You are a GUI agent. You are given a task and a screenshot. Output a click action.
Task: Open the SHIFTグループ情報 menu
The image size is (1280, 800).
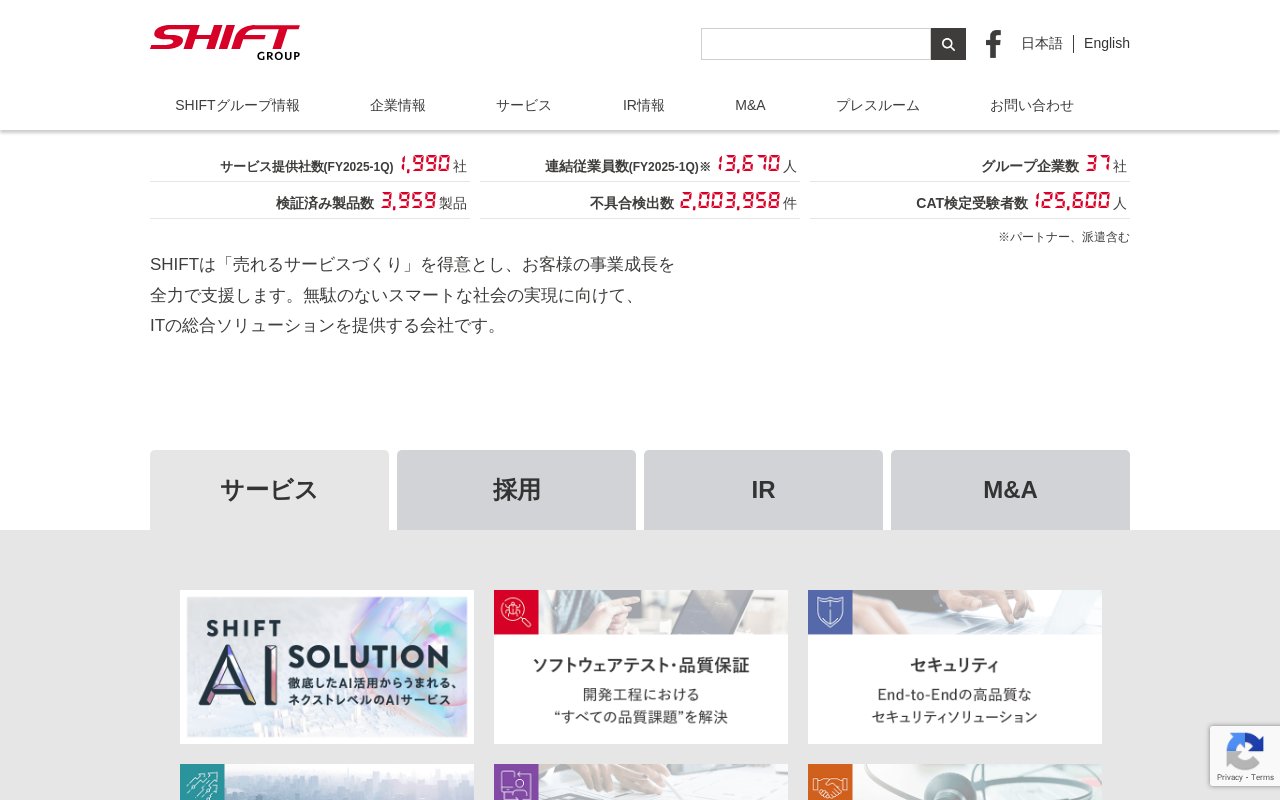(237, 105)
